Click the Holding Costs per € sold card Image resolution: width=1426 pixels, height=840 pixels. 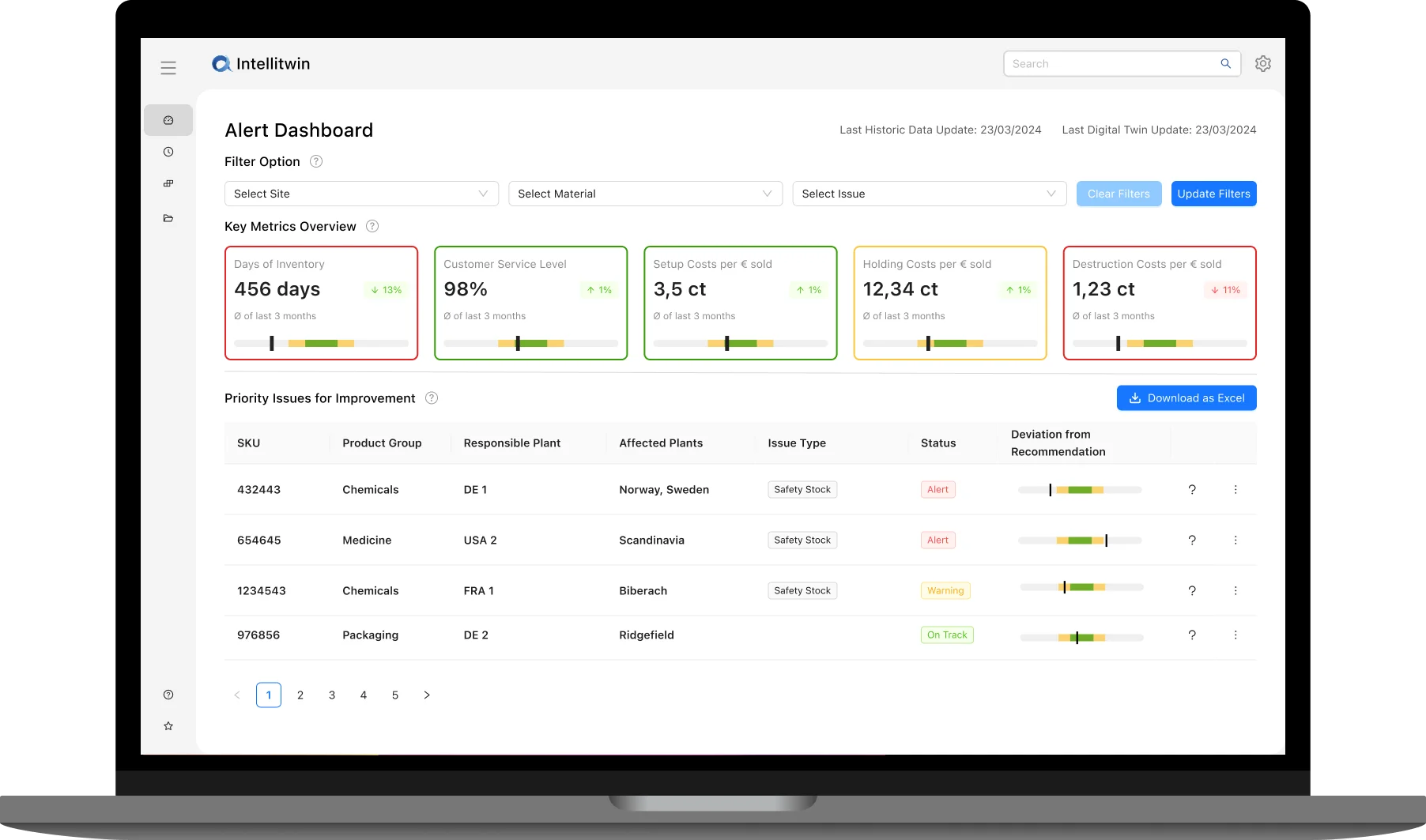[x=950, y=303]
